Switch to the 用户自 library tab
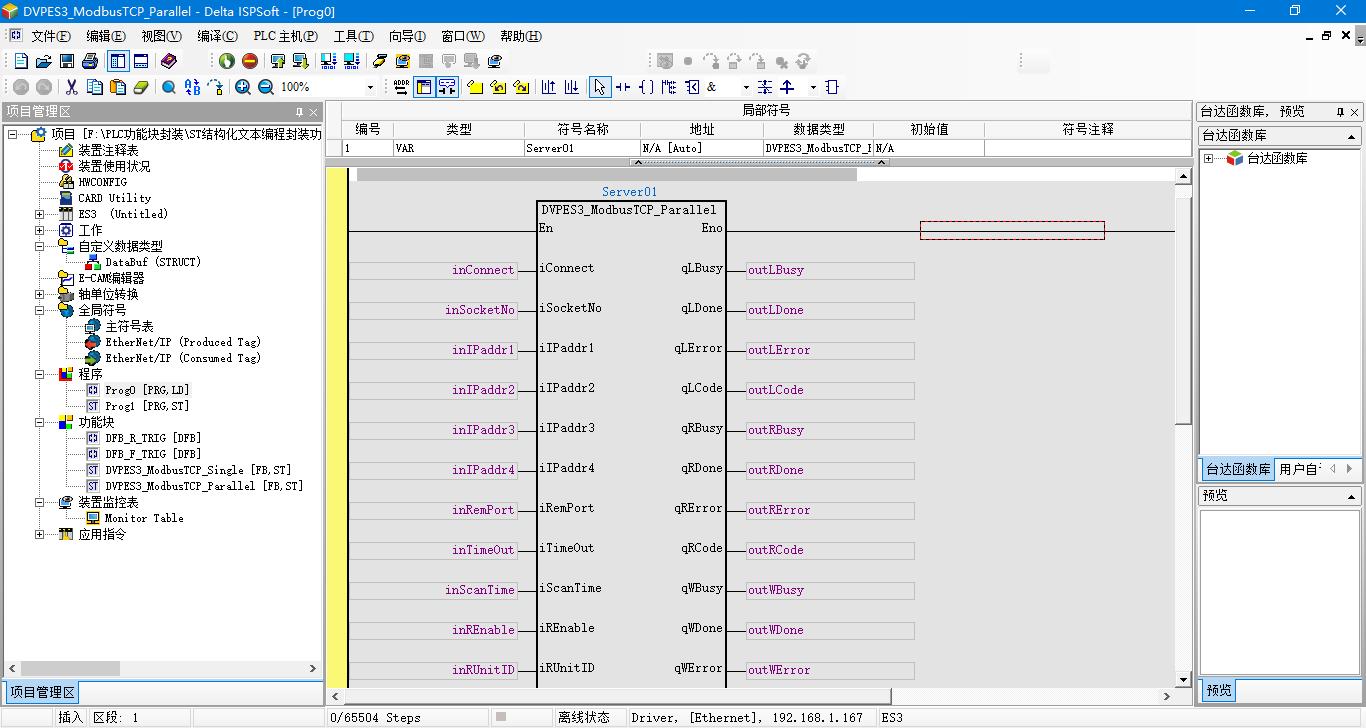Image resolution: width=1366 pixels, height=728 pixels. (x=1299, y=469)
